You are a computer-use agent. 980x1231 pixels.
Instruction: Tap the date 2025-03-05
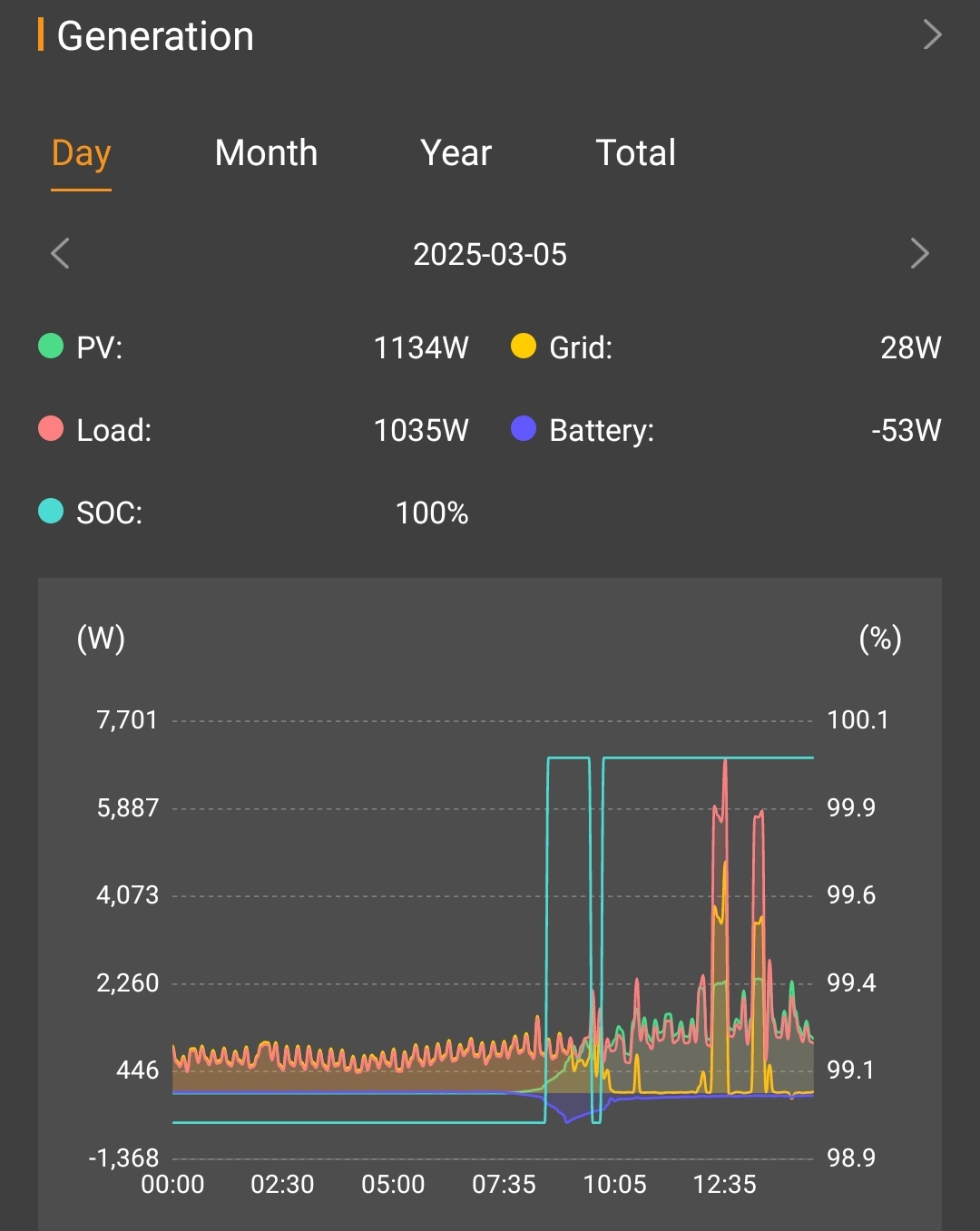[490, 254]
